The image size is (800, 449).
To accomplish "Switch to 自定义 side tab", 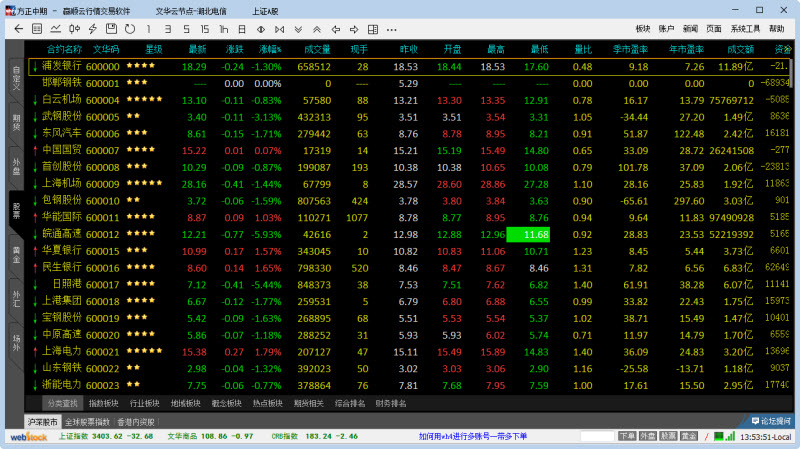I will [x=16, y=78].
